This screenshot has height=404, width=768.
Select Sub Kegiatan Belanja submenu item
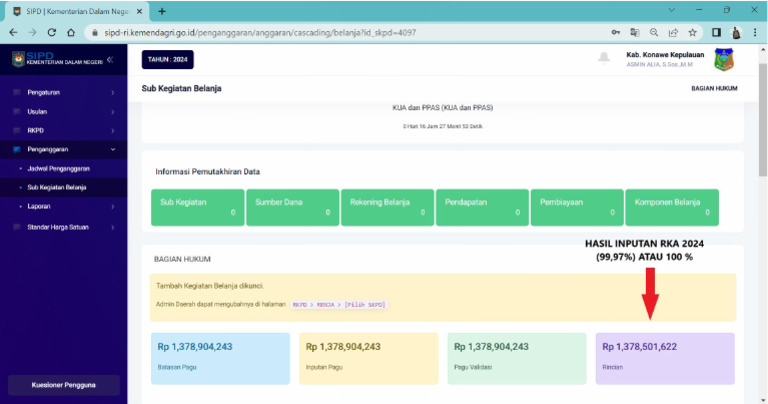tap(56, 187)
